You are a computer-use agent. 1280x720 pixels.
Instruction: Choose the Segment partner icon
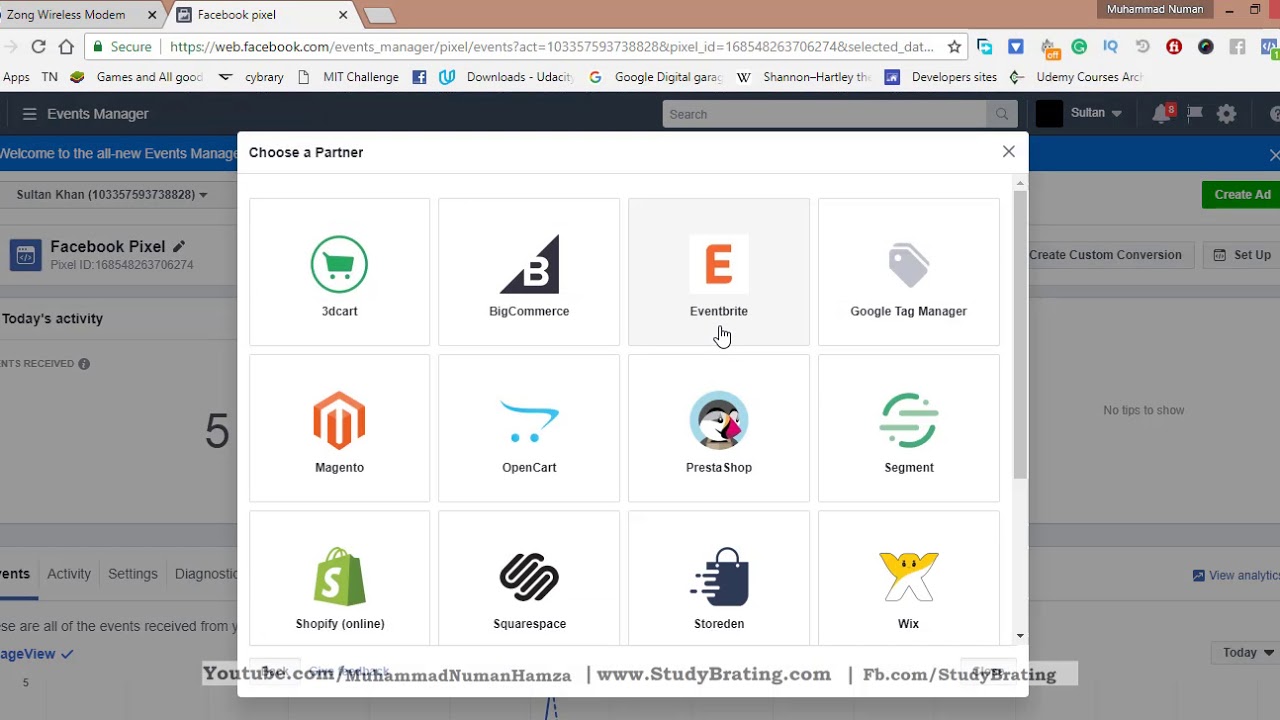908,421
